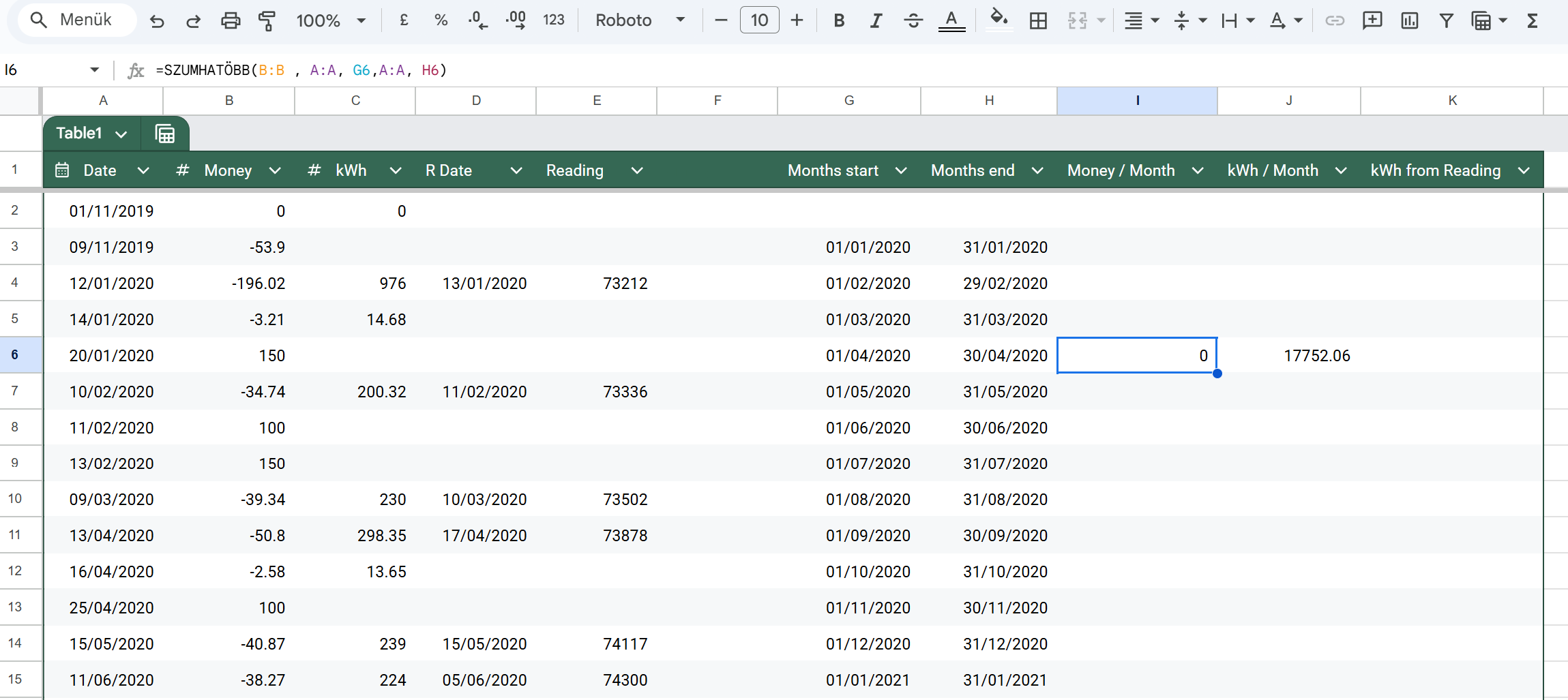Activate the Paint format roller

267,20
